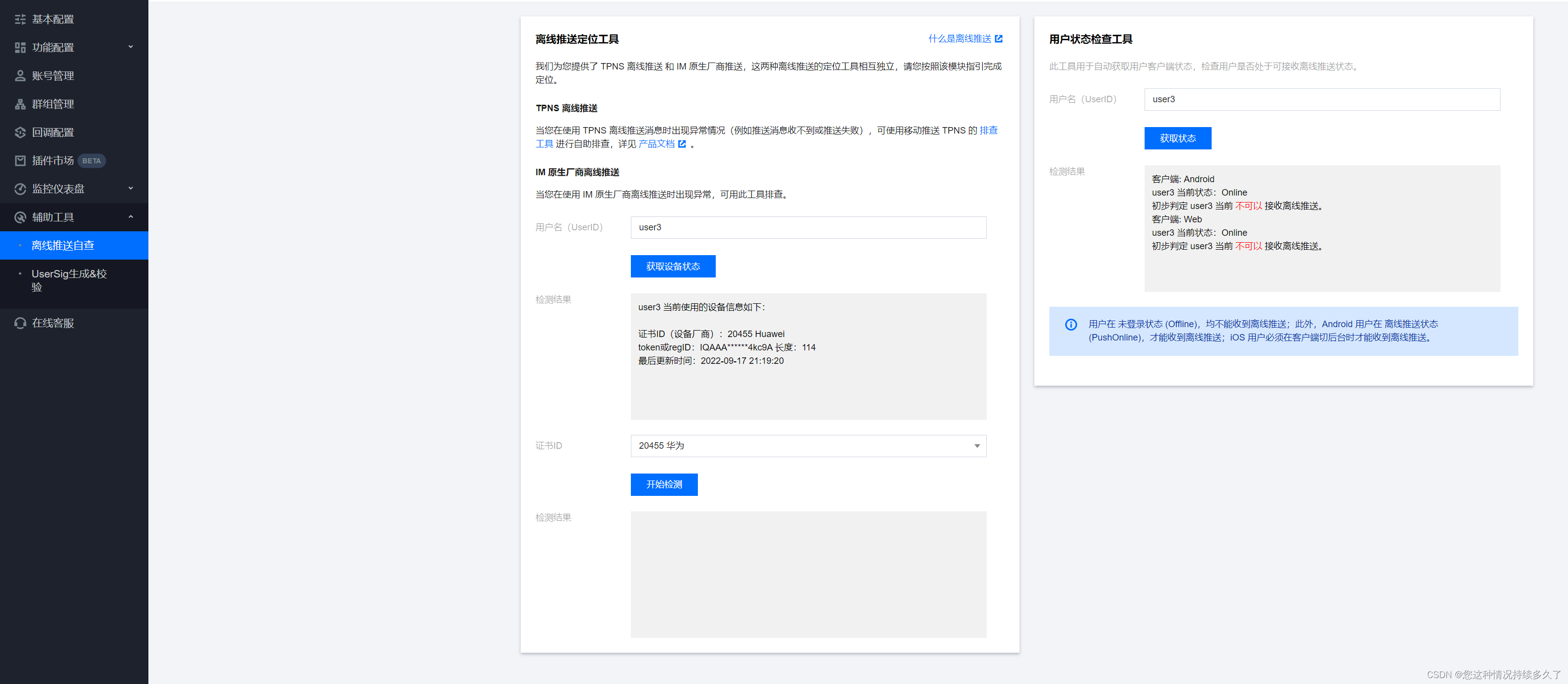Open the 账号管理 menu item

pyautogui.click(x=74, y=75)
